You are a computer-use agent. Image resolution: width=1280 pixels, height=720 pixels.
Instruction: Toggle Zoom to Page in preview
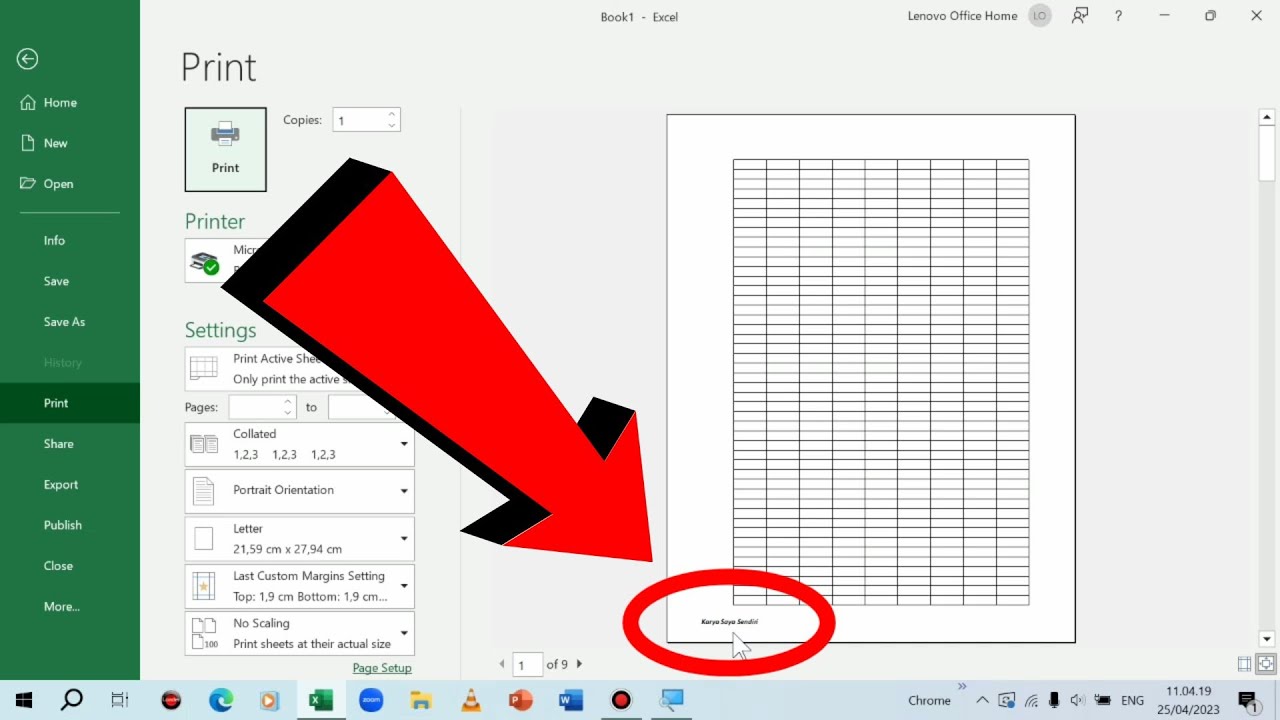point(1266,664)
